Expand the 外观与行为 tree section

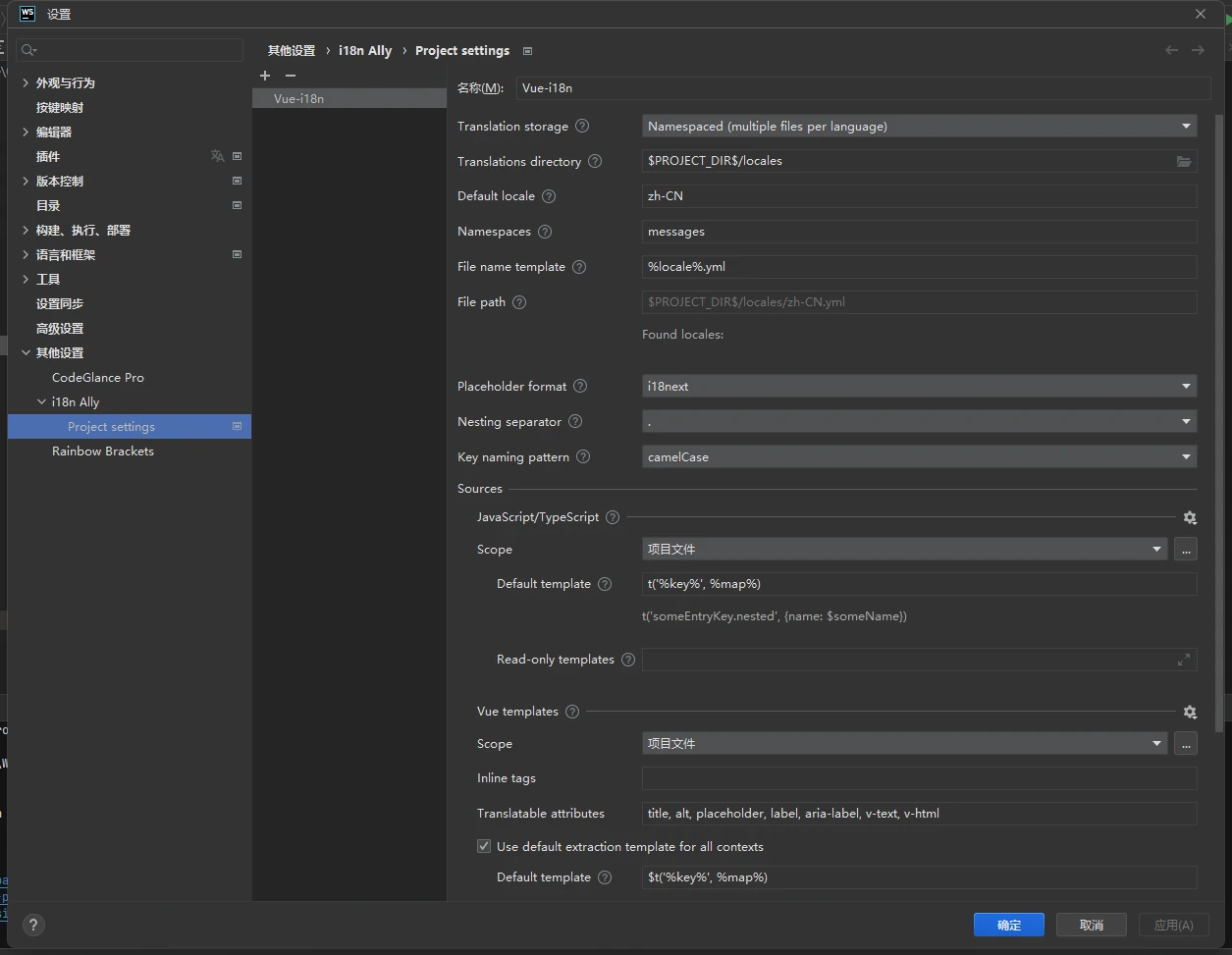[x=26, y=82]
